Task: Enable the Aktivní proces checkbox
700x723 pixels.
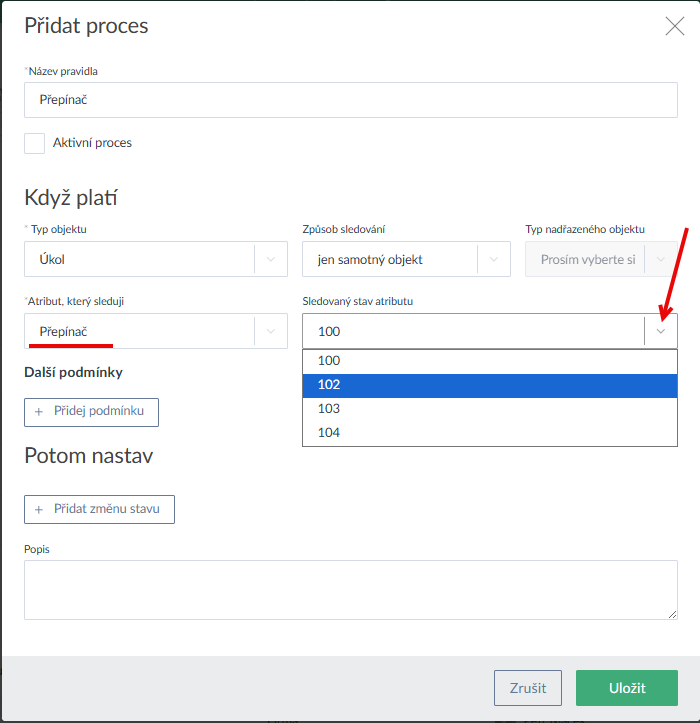Action: 35,143
